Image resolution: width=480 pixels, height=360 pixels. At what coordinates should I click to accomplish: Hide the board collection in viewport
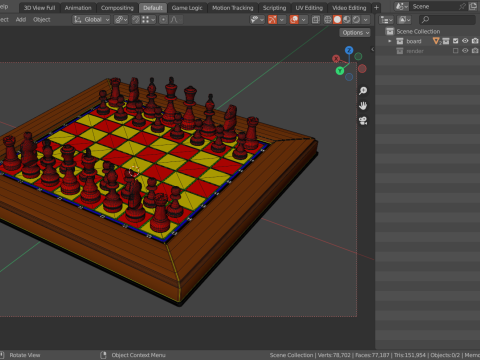point(465,41)
